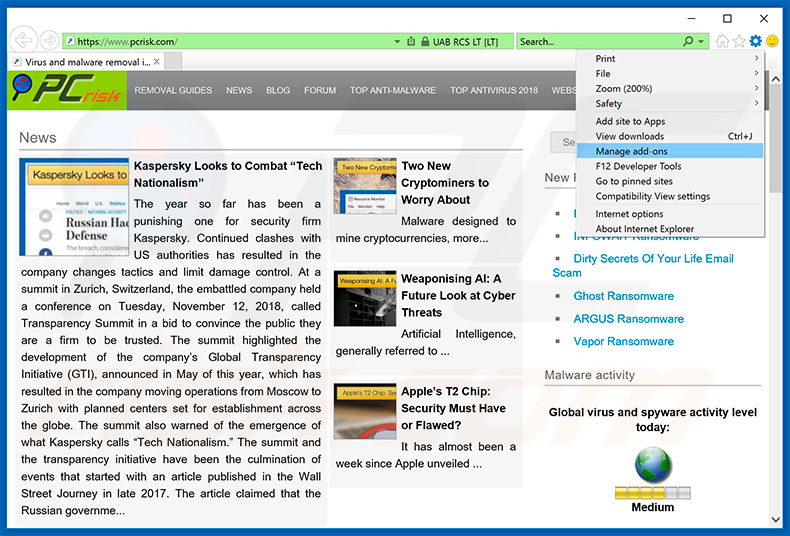Click Weaponising AI thumbnail

pos(365,298)
